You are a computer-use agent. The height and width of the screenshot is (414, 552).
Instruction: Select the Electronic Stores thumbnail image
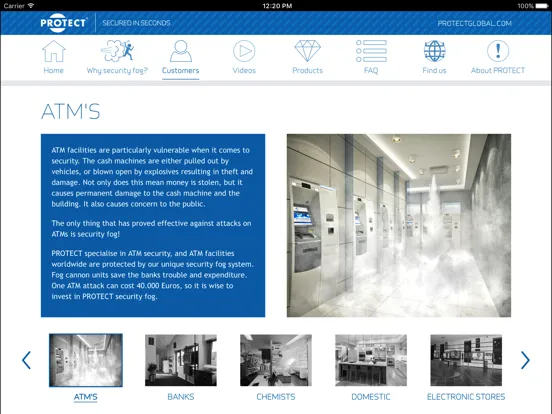(x=466, y=360)
